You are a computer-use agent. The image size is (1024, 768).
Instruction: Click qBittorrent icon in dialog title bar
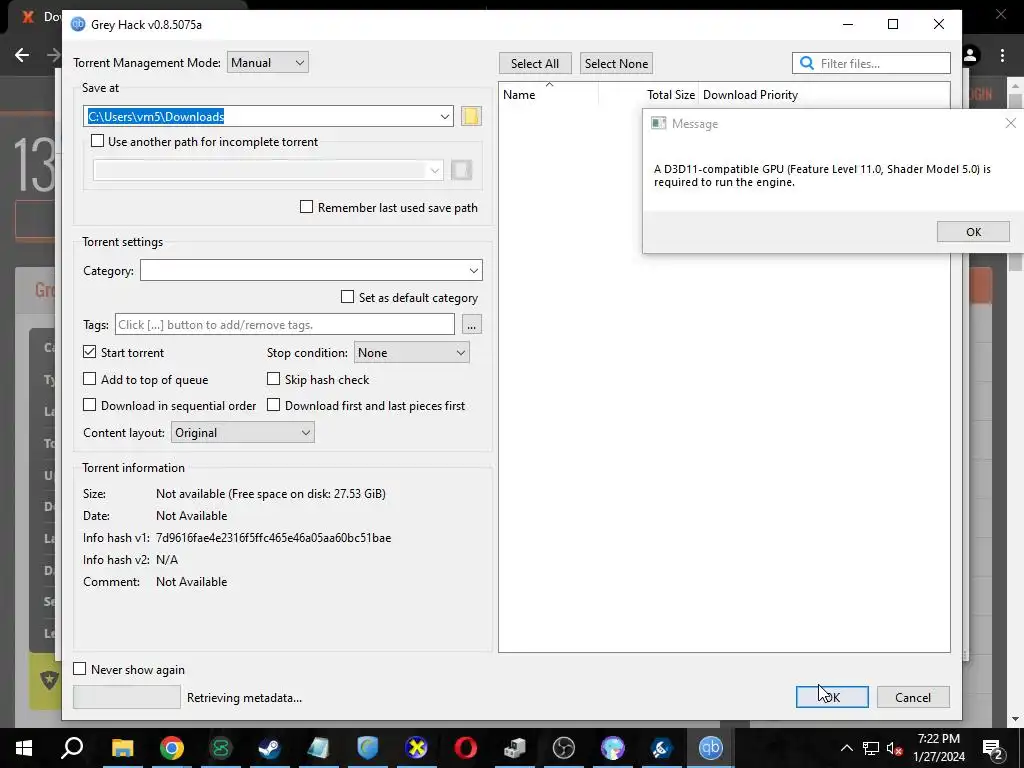(x=78, y=24)
